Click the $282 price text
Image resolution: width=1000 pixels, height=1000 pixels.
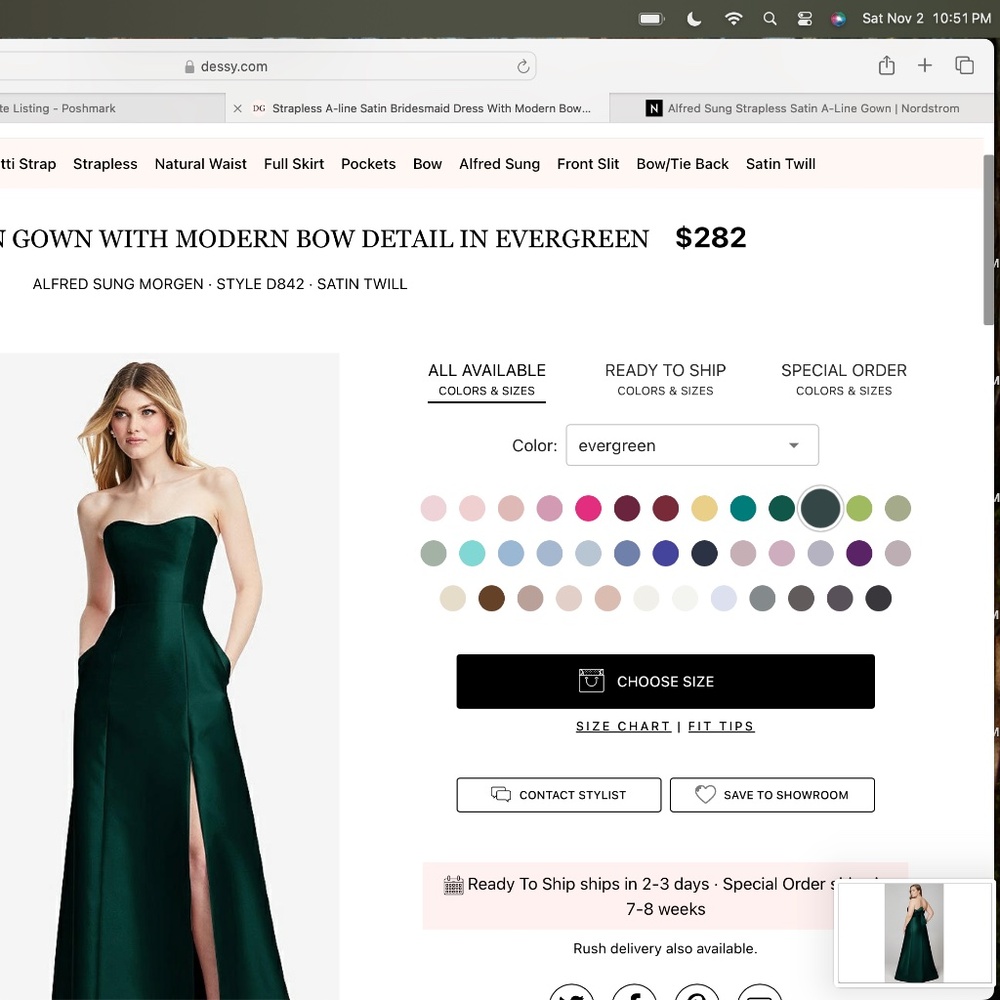[x=710, y=238]
